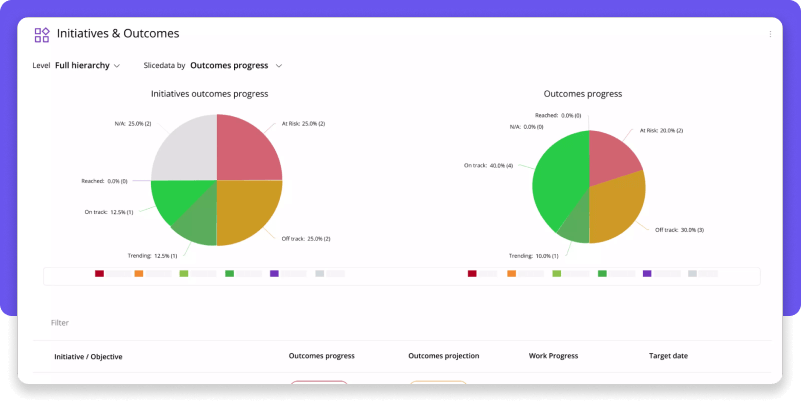Click the Initiatives & Outcomes grid icon
Screen dimensions: 801x405
(41, 34)
